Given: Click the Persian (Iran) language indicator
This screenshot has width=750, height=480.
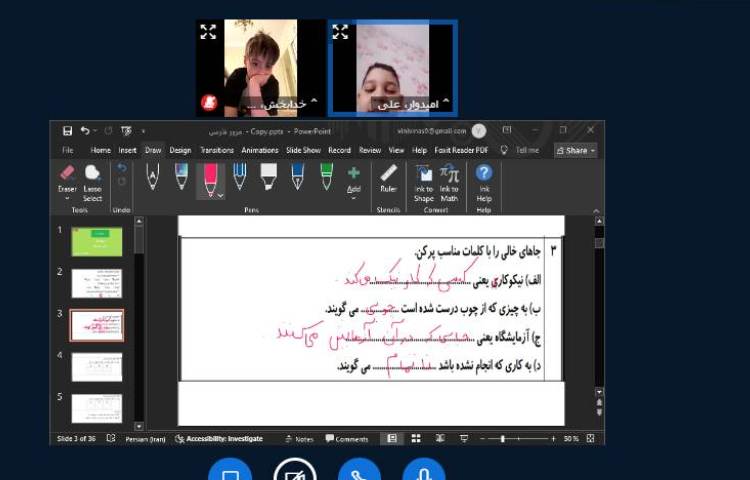Looking at the screenshot, I should 145,439.
